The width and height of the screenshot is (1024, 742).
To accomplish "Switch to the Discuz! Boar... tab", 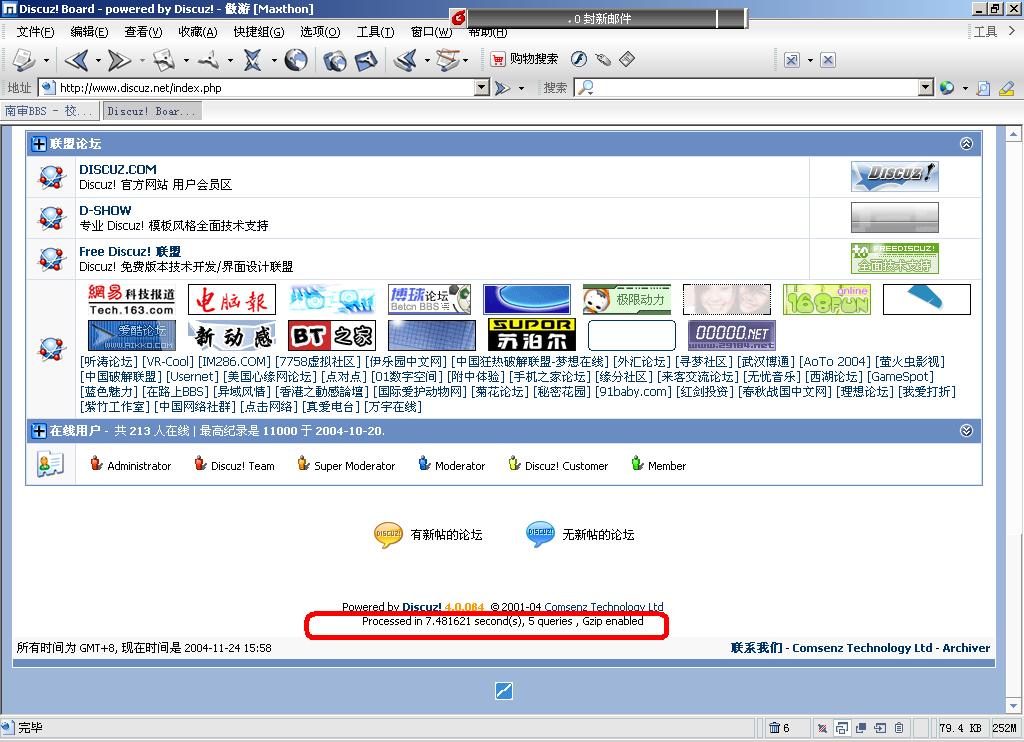I will pos(151,111).
